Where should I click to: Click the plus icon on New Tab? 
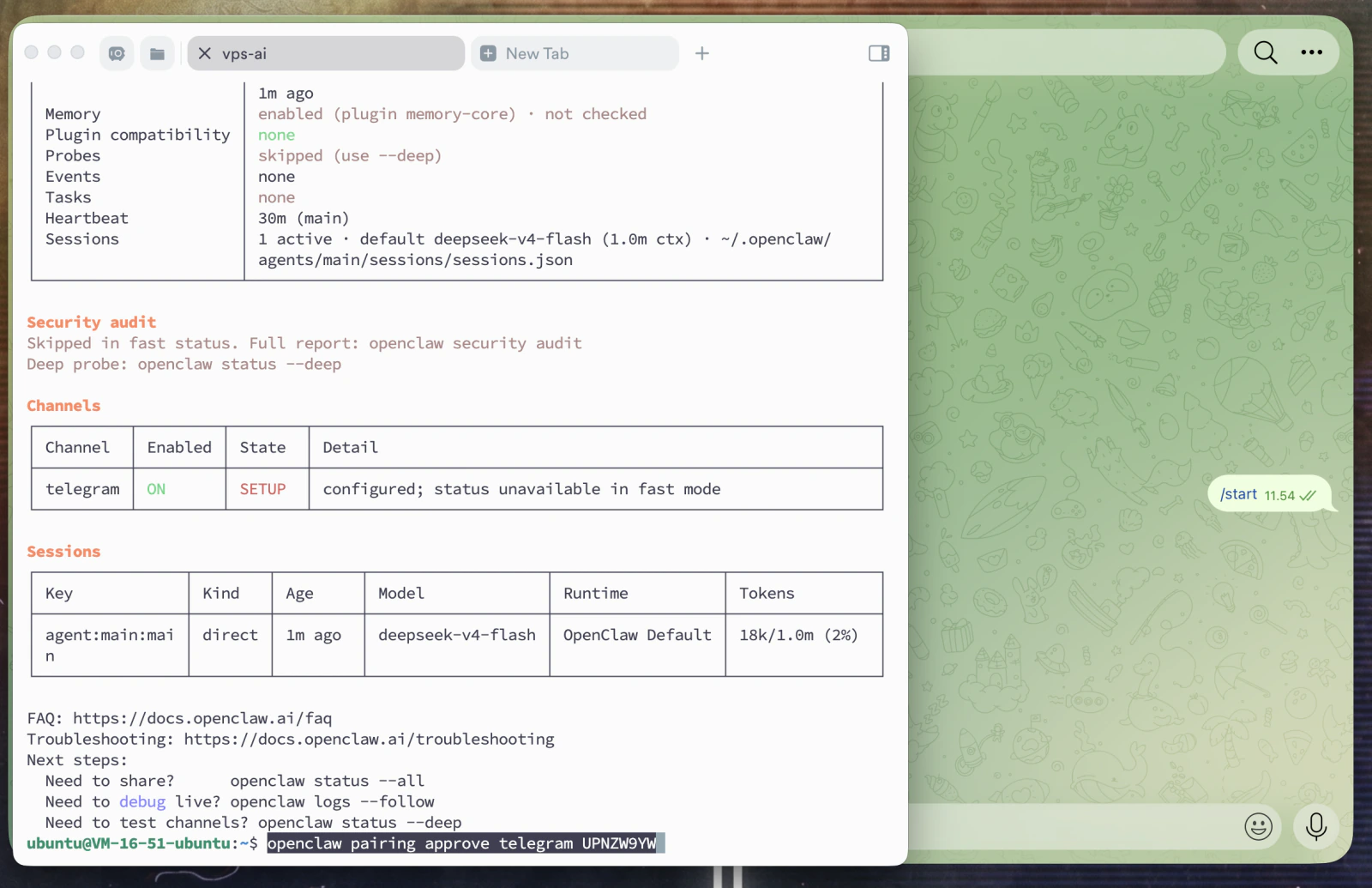point(488,53)
